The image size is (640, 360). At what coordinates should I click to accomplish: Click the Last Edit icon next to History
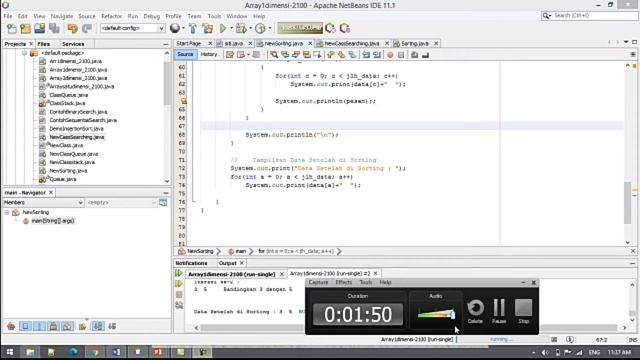(230, 55)
